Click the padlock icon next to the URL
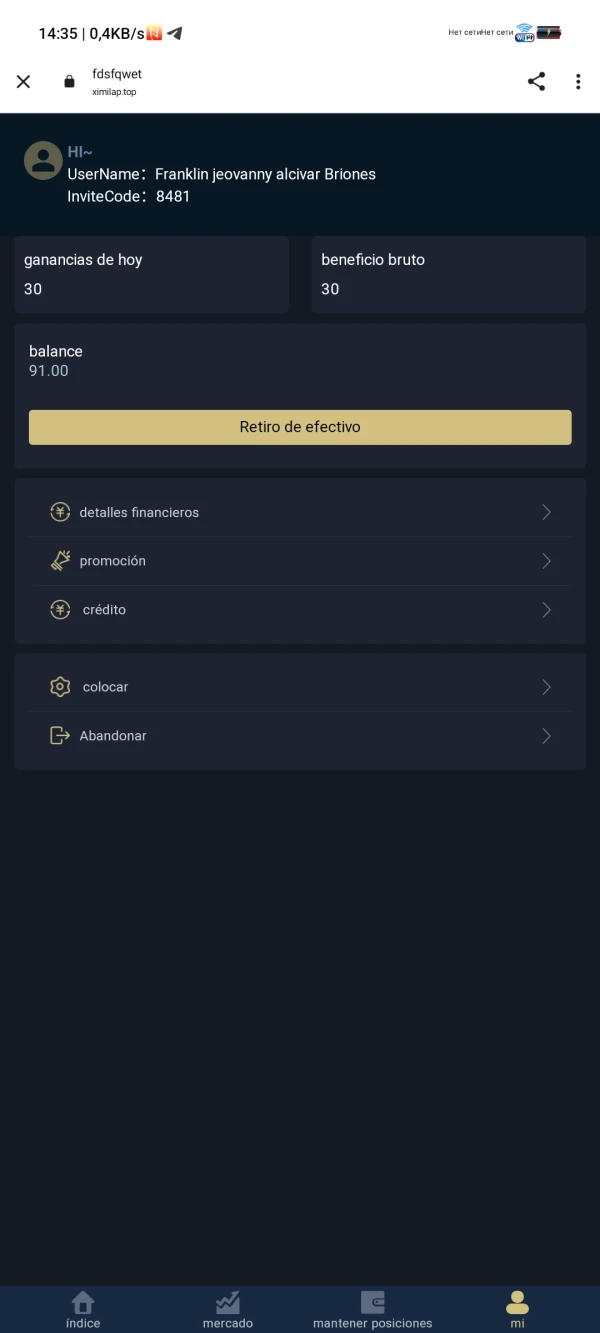 [x=69, y=82]
